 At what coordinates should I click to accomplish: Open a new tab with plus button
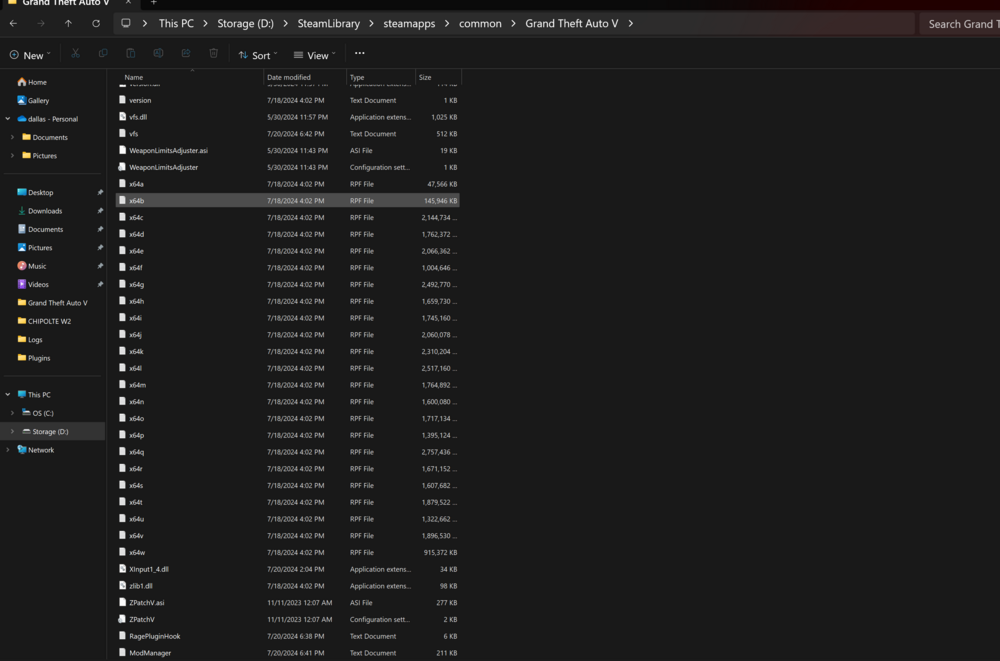[154, 3]
